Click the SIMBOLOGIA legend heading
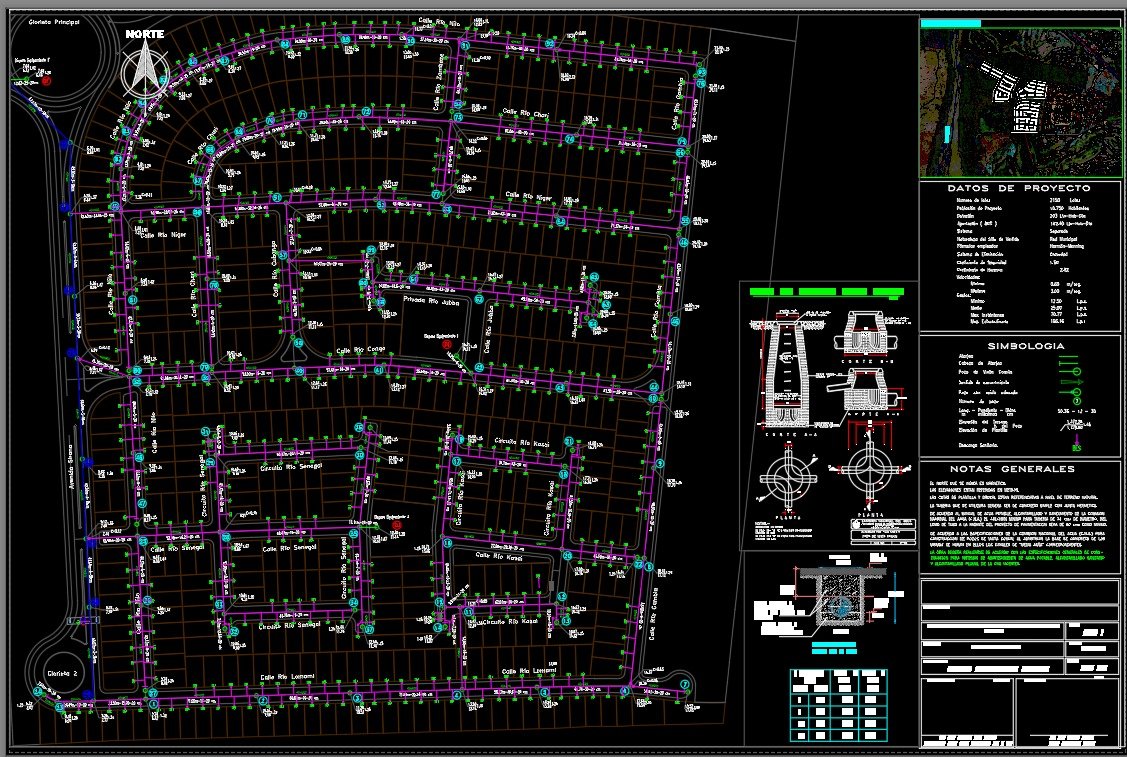The width and height of the screenshot is (1127, 757). tap(1020, 346)
